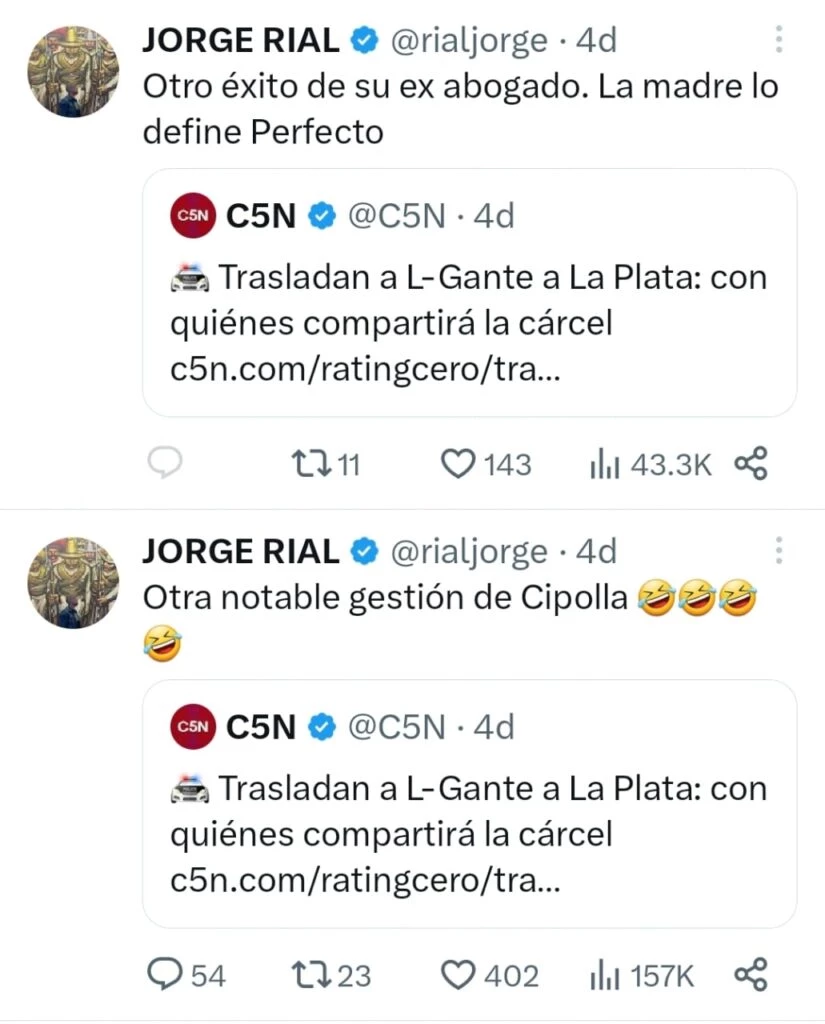Viewport: 825px width, 1024px height.
Task: Share the Cipolla tweet
Action: [750, 975]
